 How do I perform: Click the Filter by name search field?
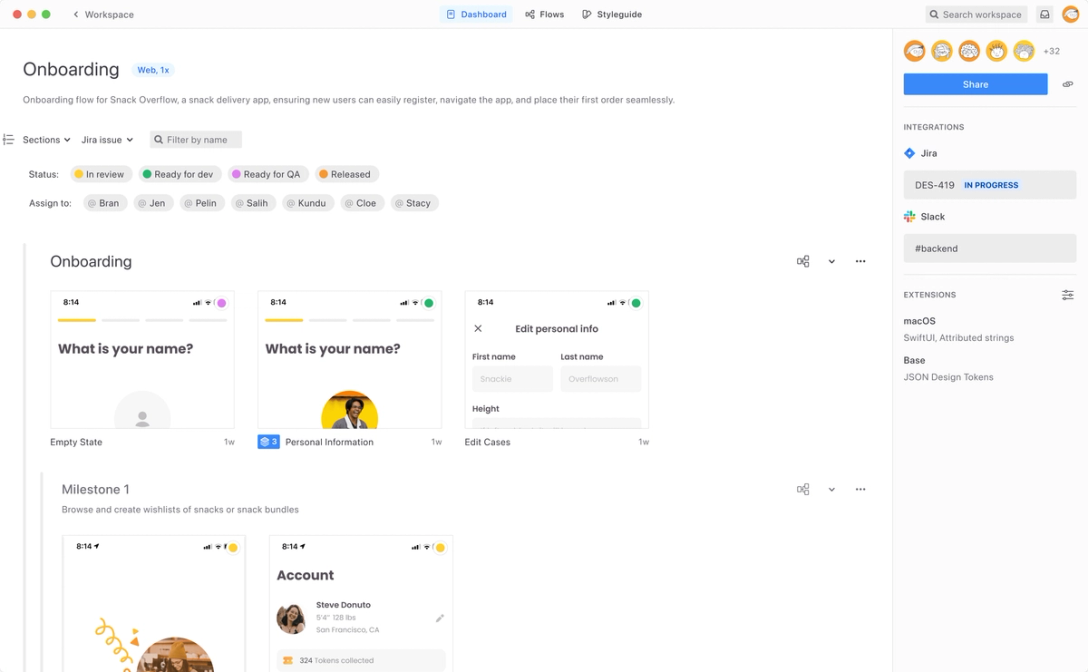coord(195,139)
